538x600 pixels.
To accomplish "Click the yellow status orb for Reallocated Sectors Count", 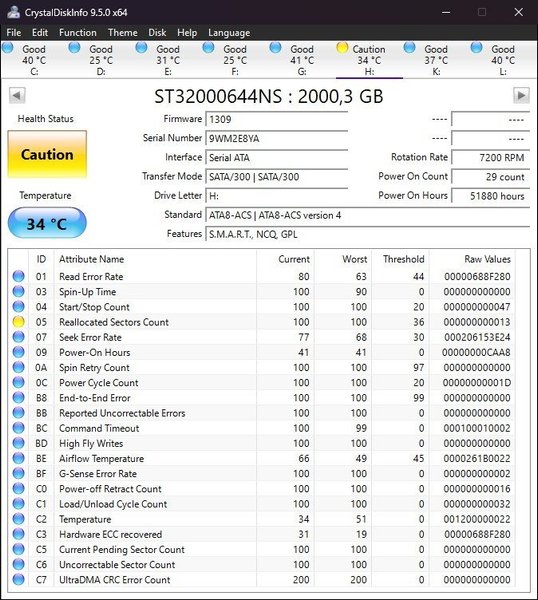I will pos(18,322).
